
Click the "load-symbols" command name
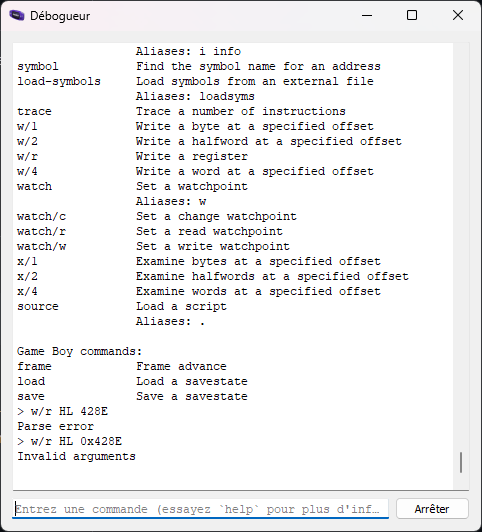pyautogui.click(x=59, y=81)
